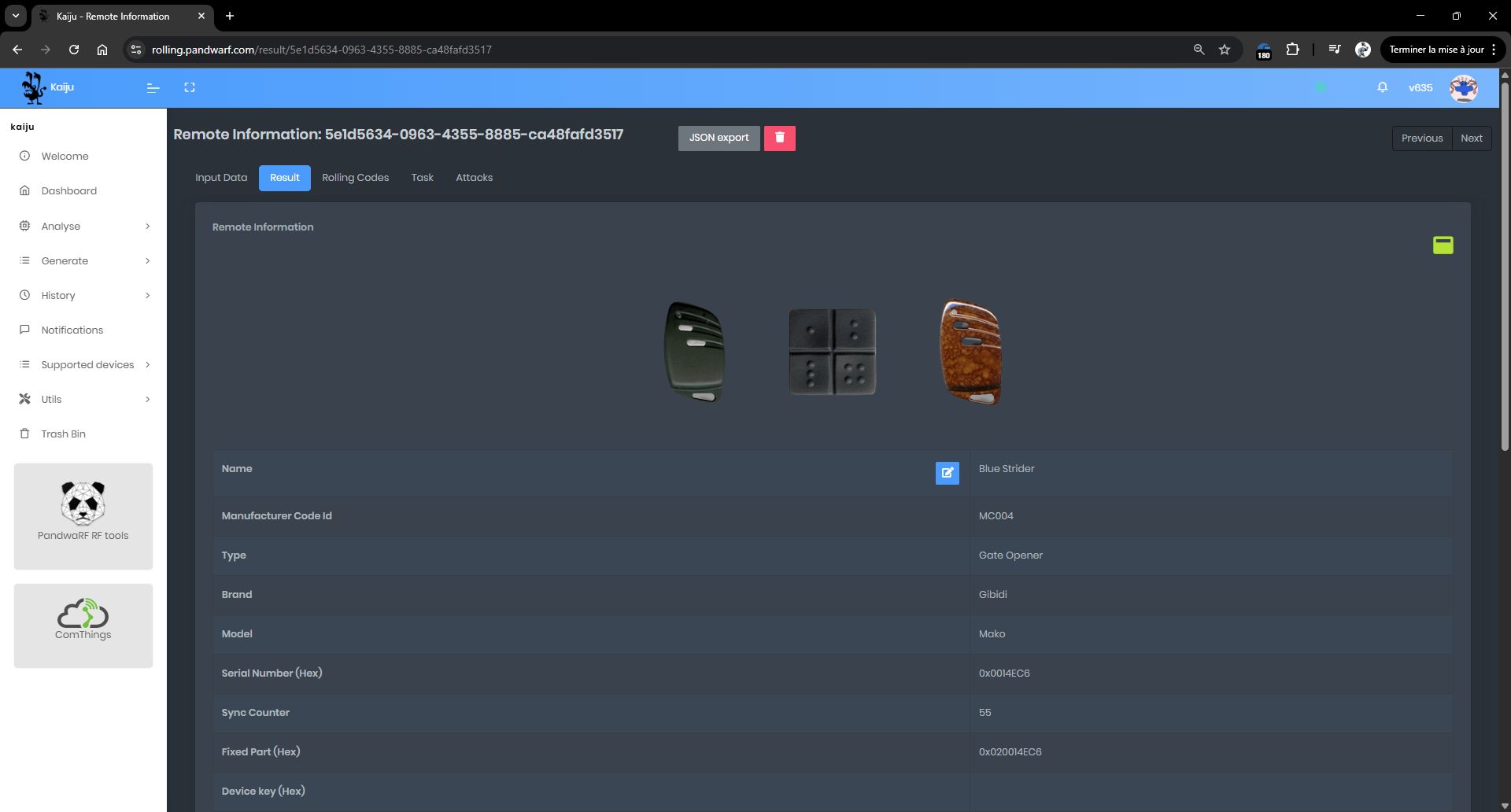Open Trash Bin in sidebar
This screenshot has width=1511, height=812.
(x=63, y=434)
